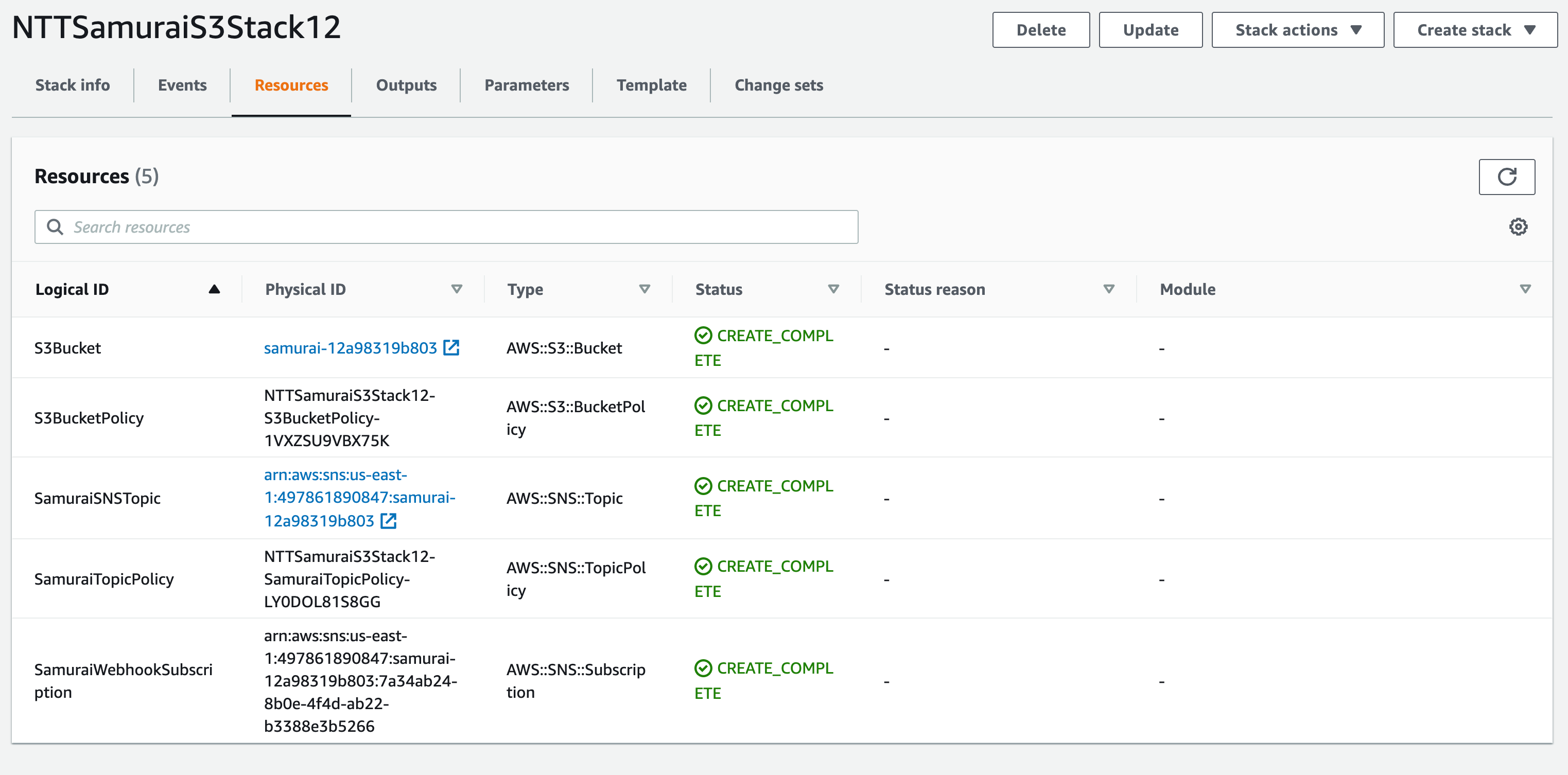Click the refresh resources icon button
Screen dimensions: 1568x775
1507,177
